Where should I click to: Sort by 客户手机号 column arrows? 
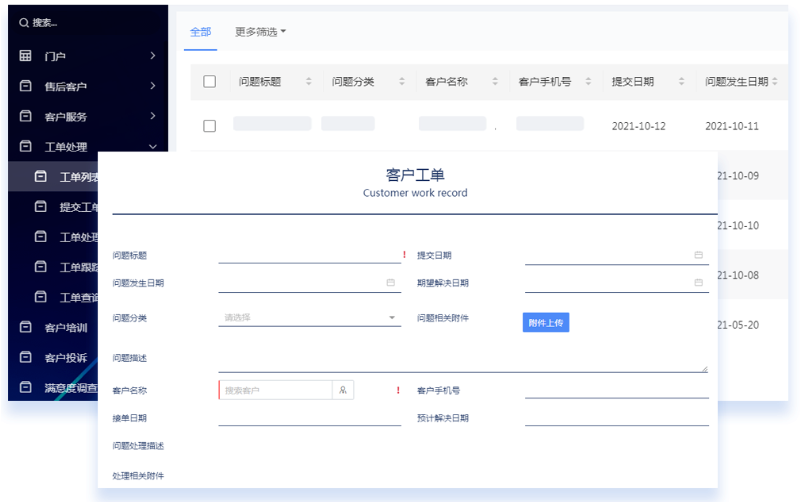[588, 81]
